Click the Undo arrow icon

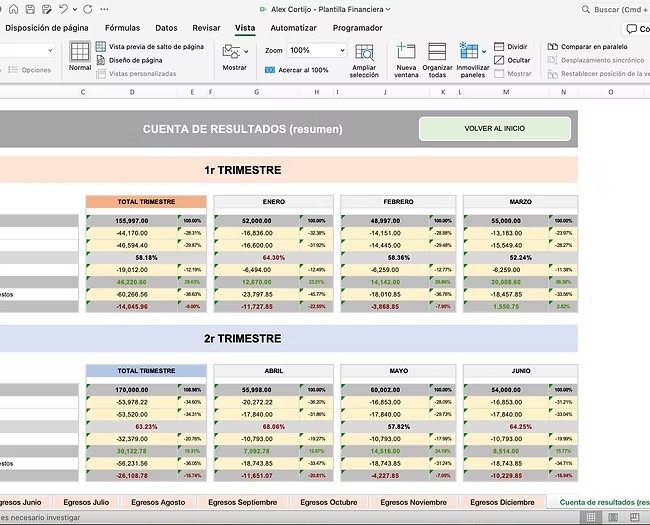click(x=63, y=9)
